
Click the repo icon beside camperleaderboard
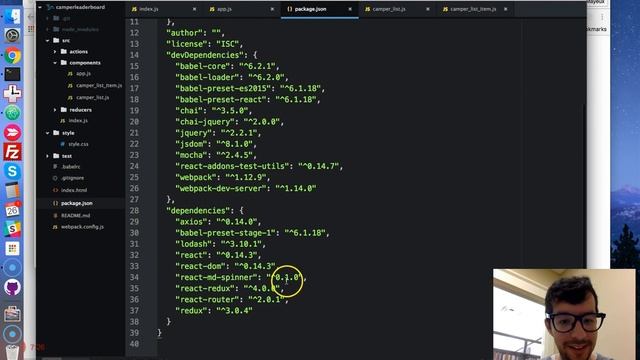[x=51, y=7]
